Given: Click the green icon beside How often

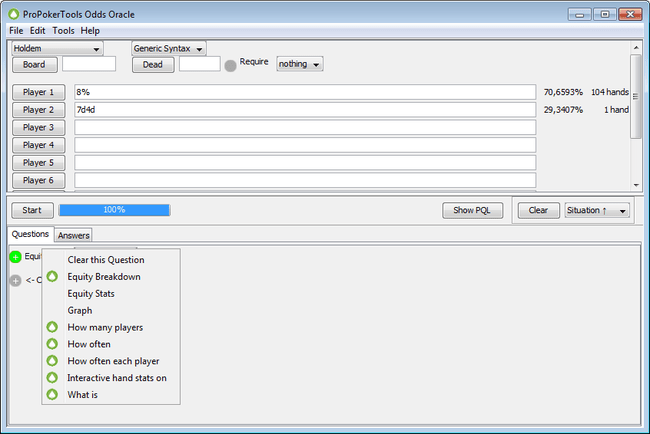Looking at the screenshot, I should (x=52, y=344).
